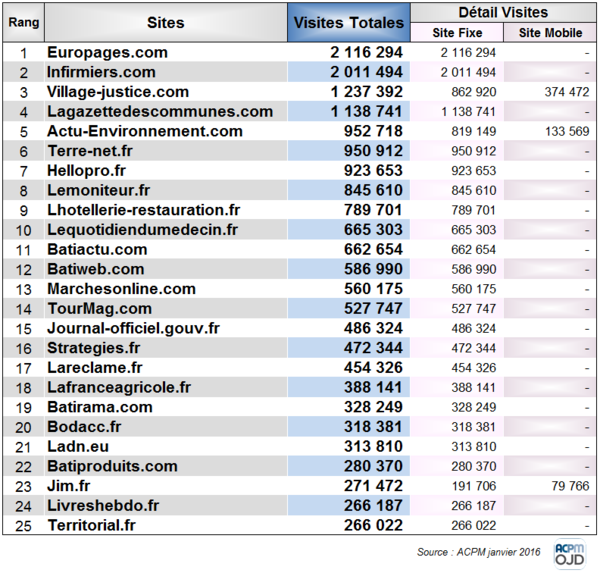Click rank number 1
This screenshot has height=573, width=600.
coord(23,53)
